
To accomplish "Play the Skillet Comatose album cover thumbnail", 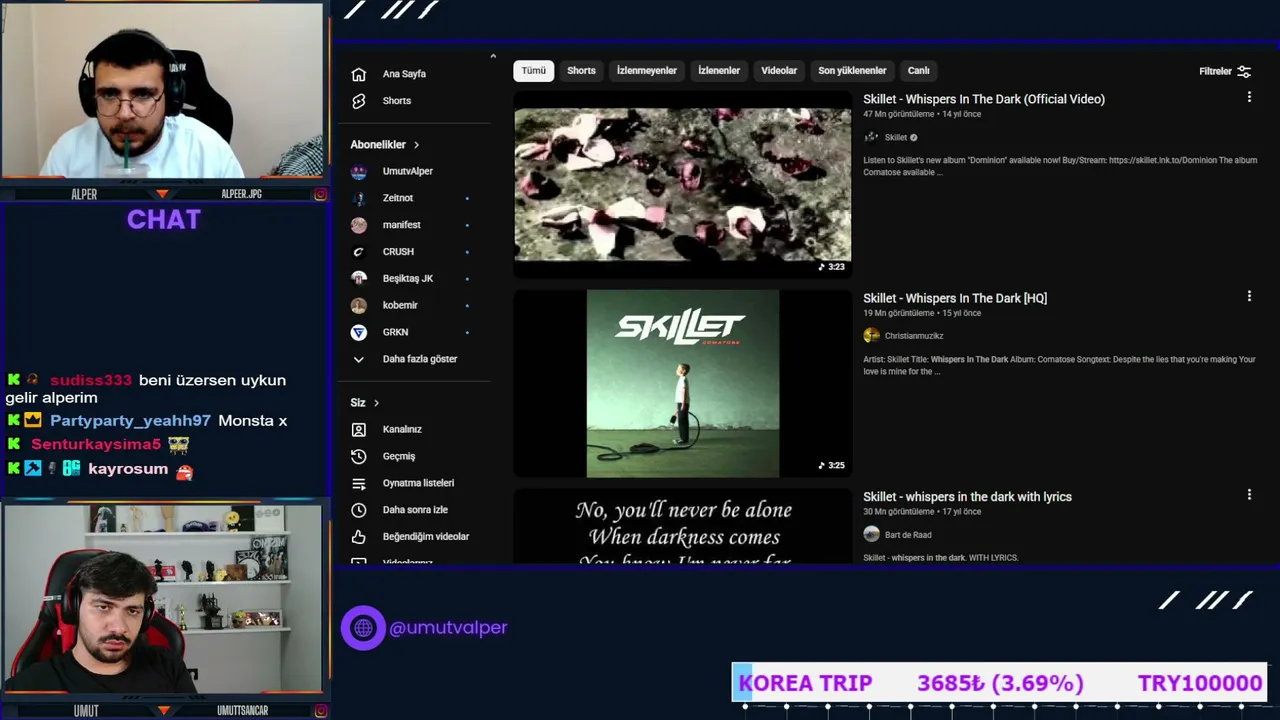I will click(682, 384).
